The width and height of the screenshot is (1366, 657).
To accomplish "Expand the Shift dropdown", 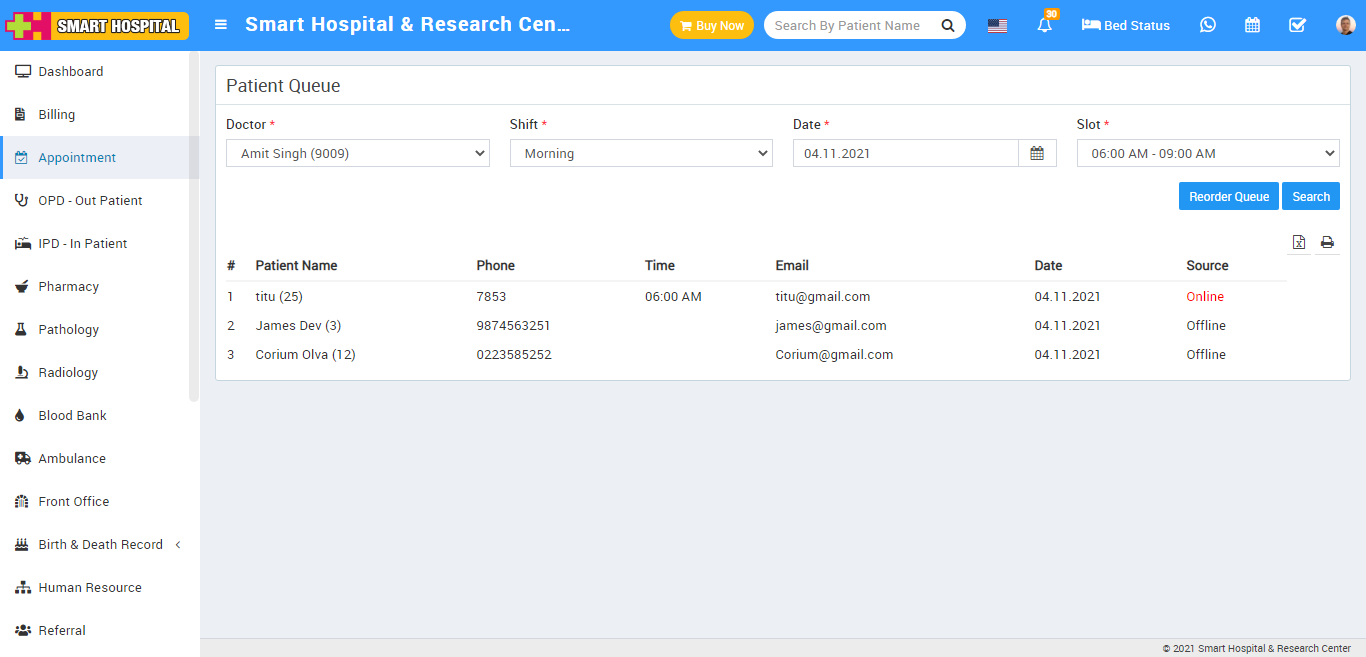I will pyautogui.click(x=641, y=153).
